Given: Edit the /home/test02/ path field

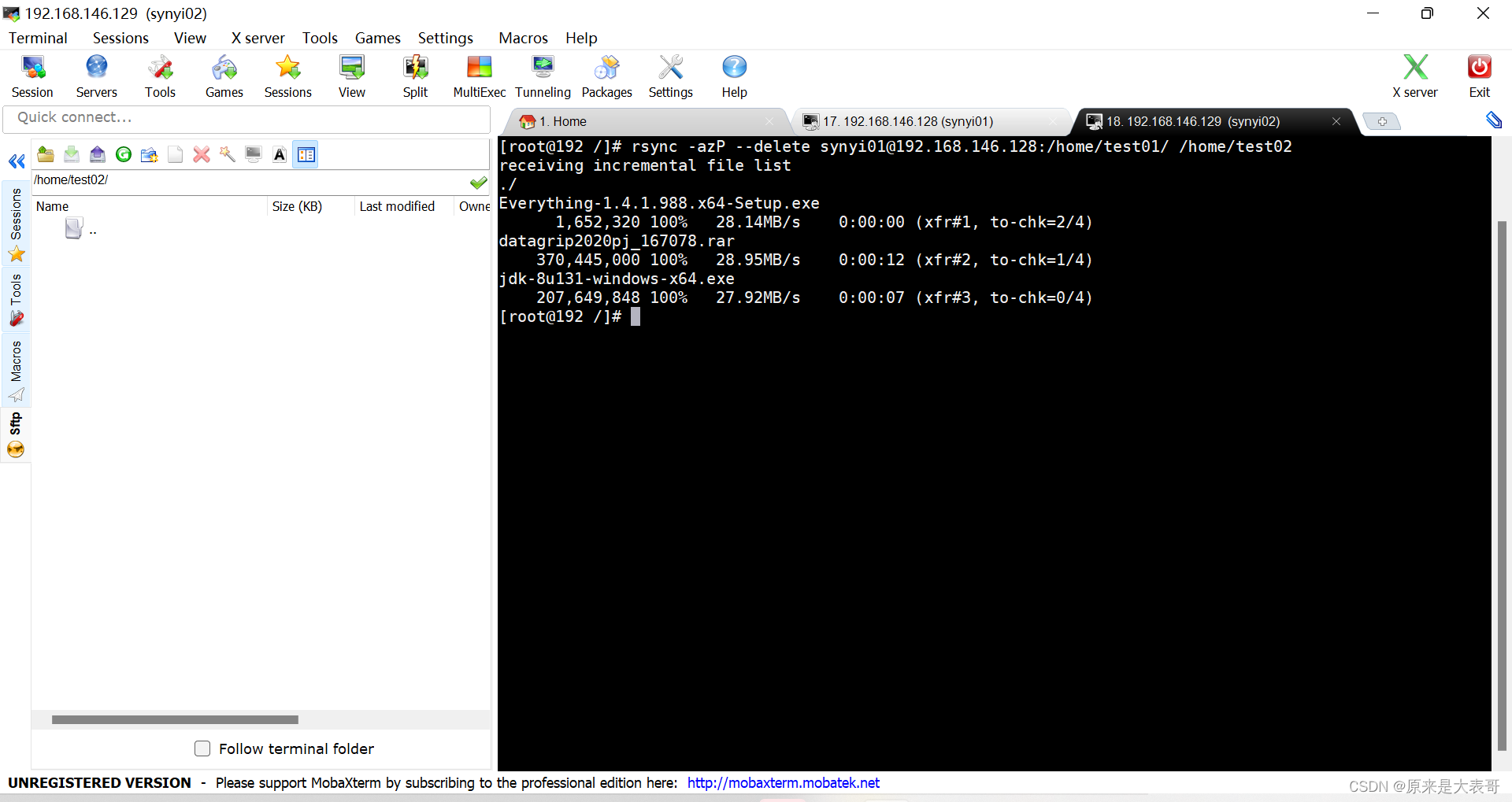Looking at the screenshot, I should pos(248,180).
